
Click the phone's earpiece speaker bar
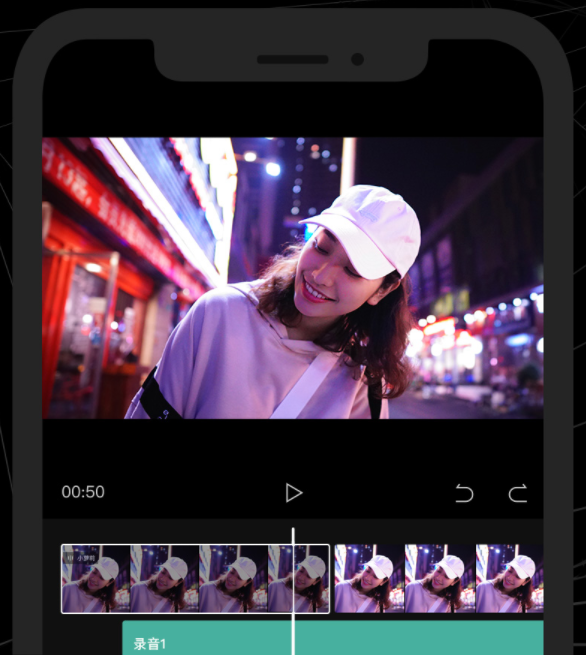coord(292,59)
